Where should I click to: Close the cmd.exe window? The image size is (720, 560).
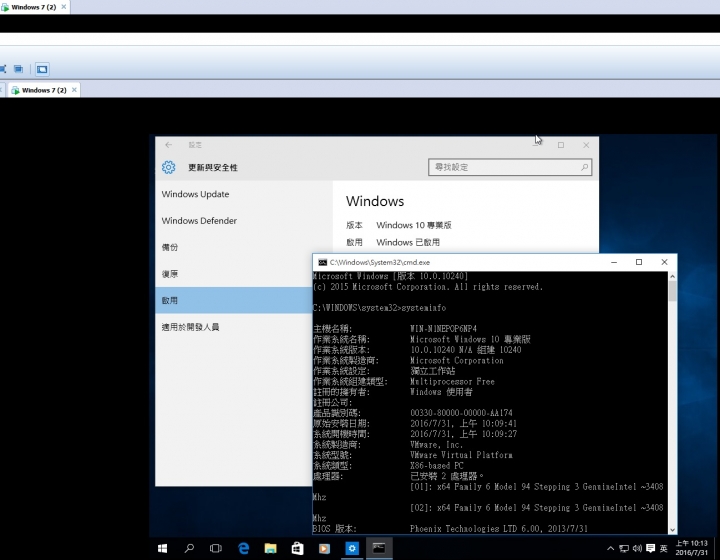click(x=664, y=262)
